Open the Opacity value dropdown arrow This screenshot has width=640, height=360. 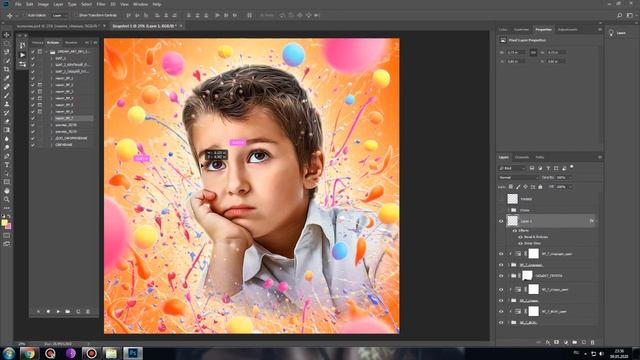pos(571,178)
